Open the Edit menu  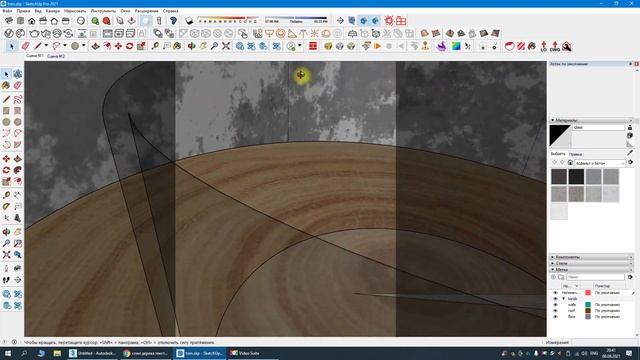[x=23, y=11]
